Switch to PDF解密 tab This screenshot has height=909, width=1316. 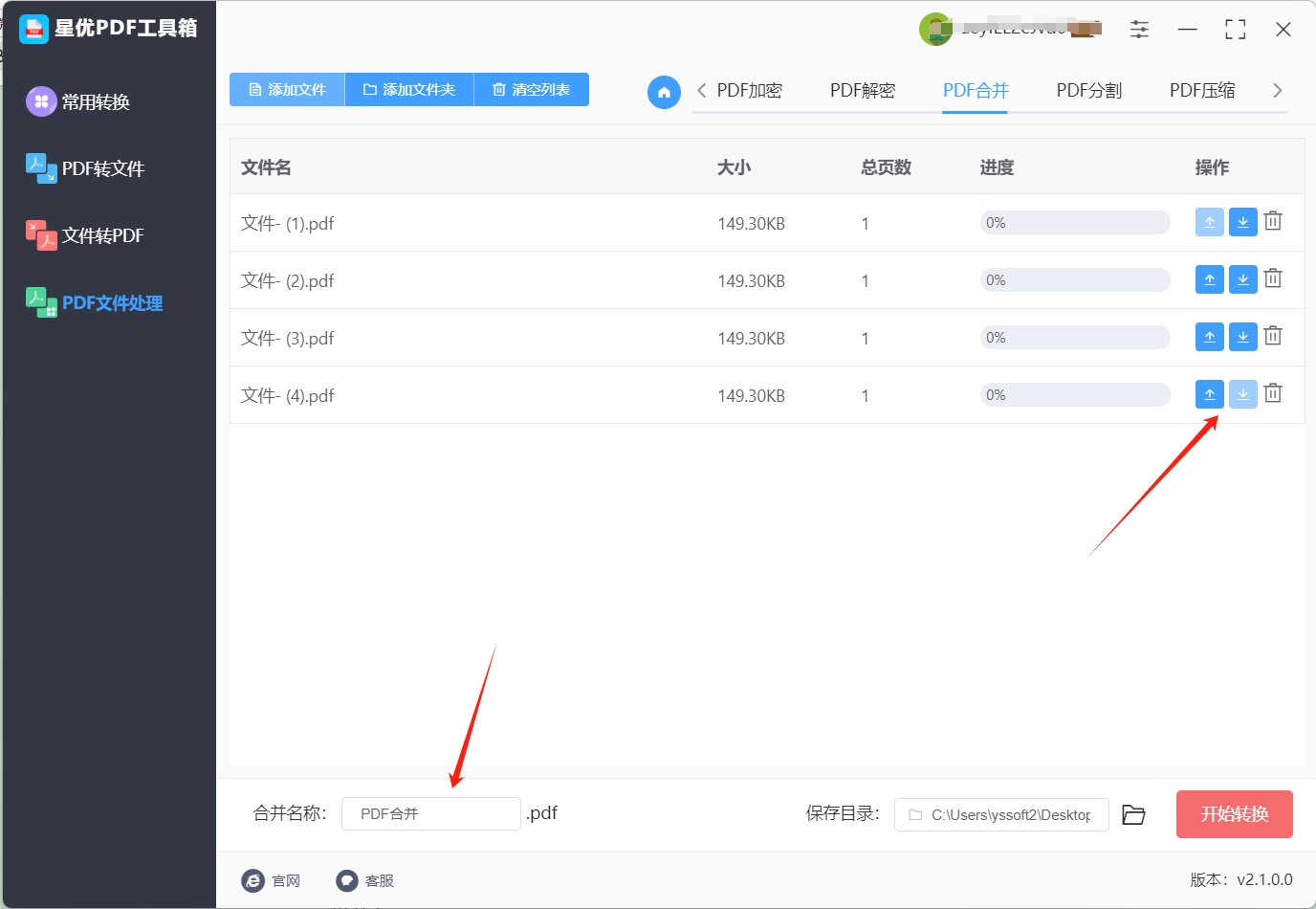(x=863, y=90)
